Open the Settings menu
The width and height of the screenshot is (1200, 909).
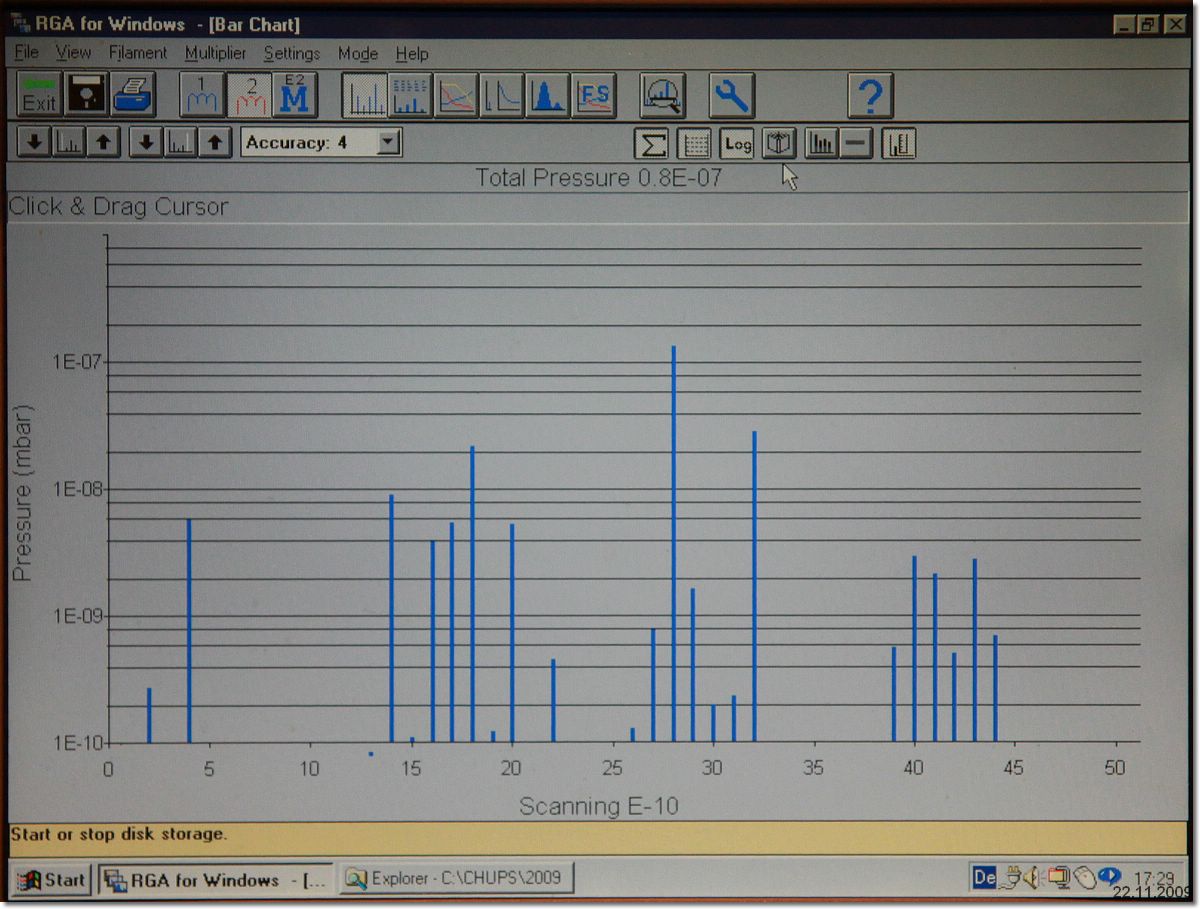tap(292, 53)
